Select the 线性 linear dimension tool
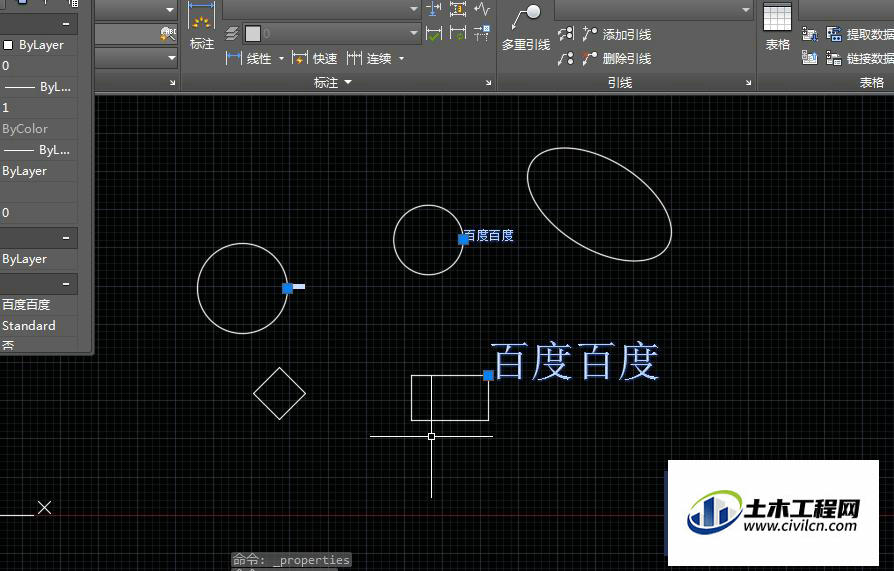Screen dimensions: 894x571 point(249,58)
